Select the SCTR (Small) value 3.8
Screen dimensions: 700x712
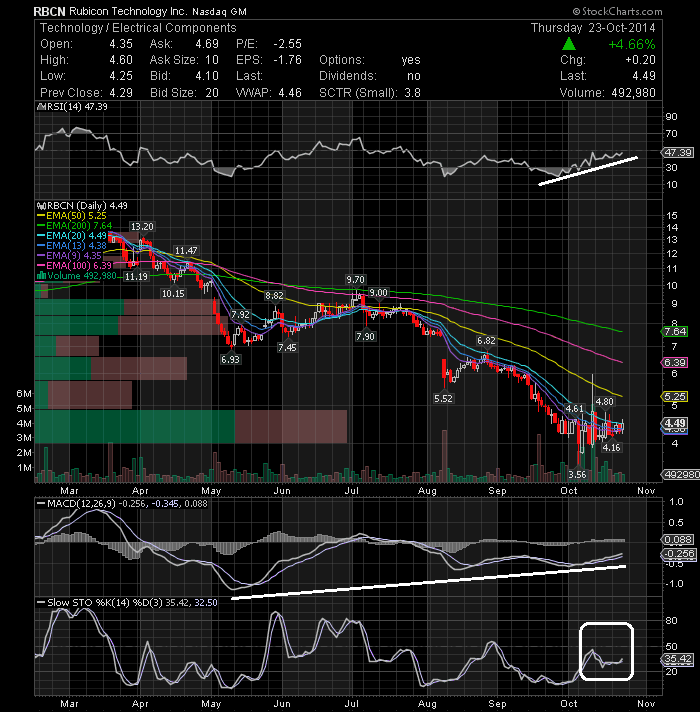pos(412,93)
